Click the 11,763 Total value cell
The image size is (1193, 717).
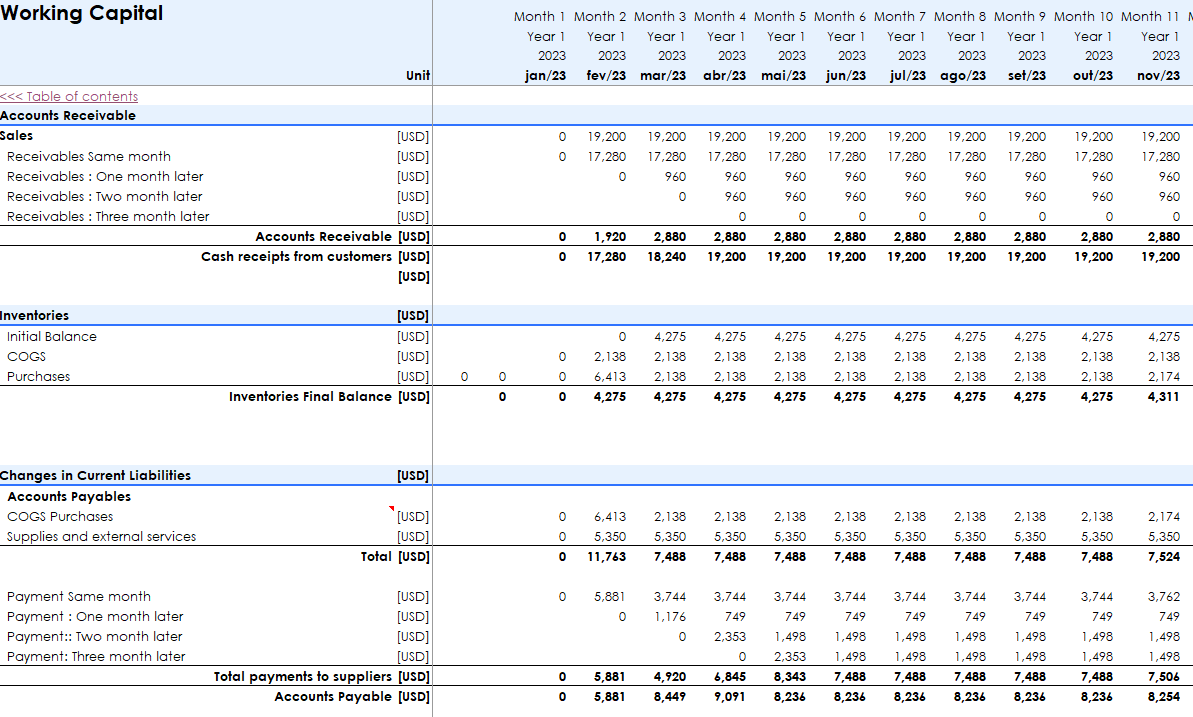click(606, 557)
